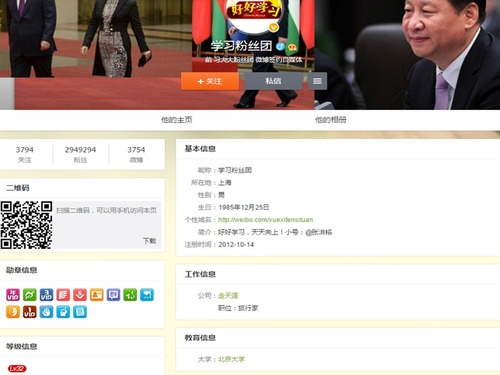Viewport: 500px width, 375px height.
Task: Click the blue notebook badge
Action: tap(80, 312)
